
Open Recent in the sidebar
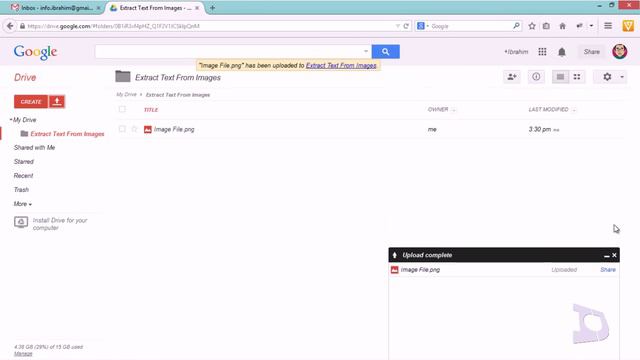click(23, 176)
